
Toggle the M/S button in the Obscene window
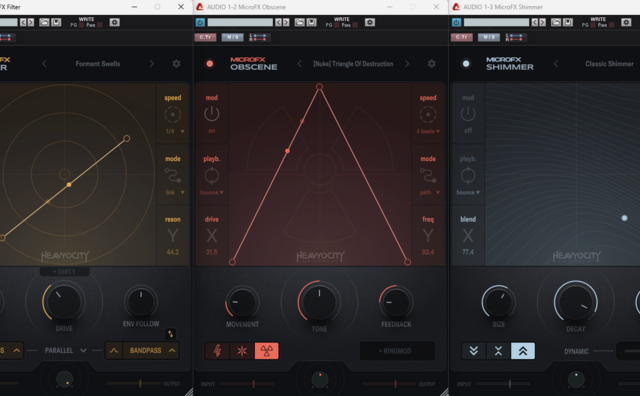click(233, 38)
